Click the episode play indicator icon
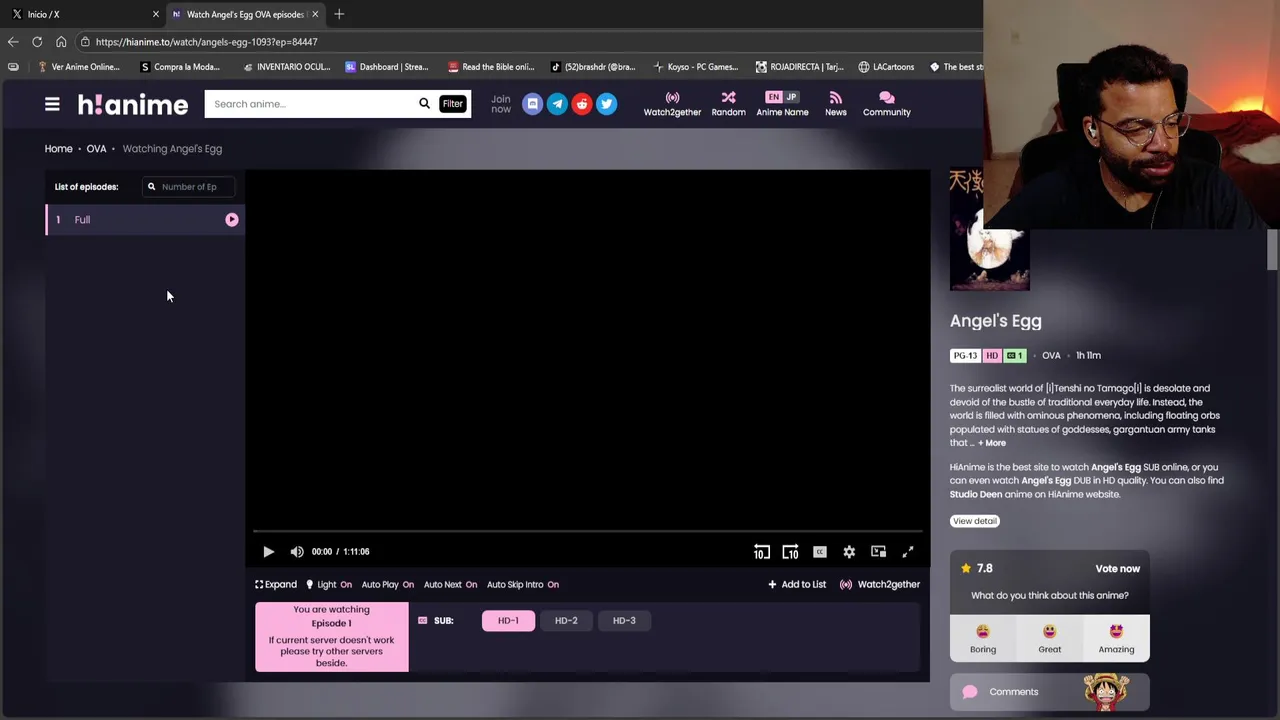 232,220
